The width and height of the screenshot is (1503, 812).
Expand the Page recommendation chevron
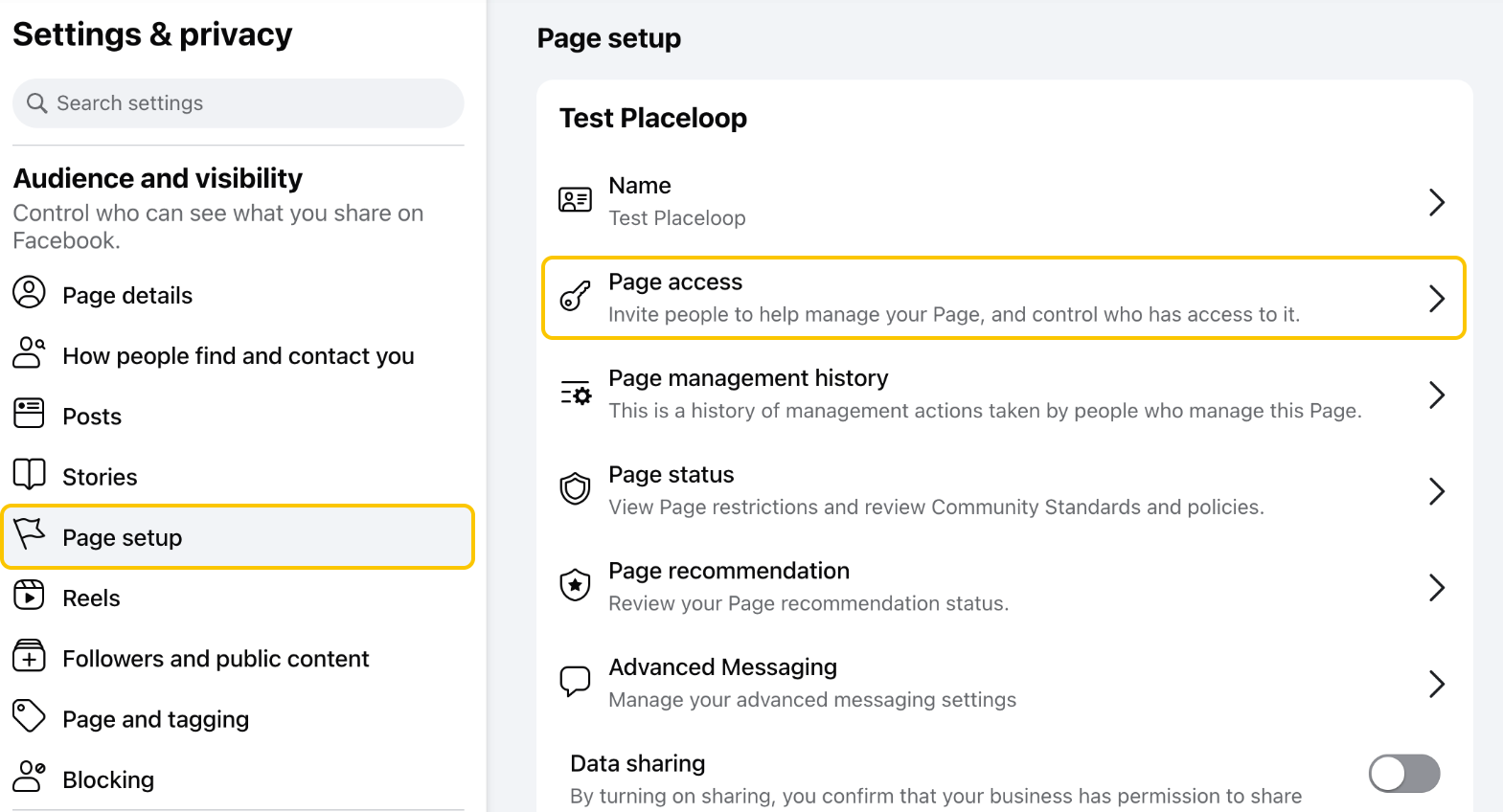click(1436, 587)
